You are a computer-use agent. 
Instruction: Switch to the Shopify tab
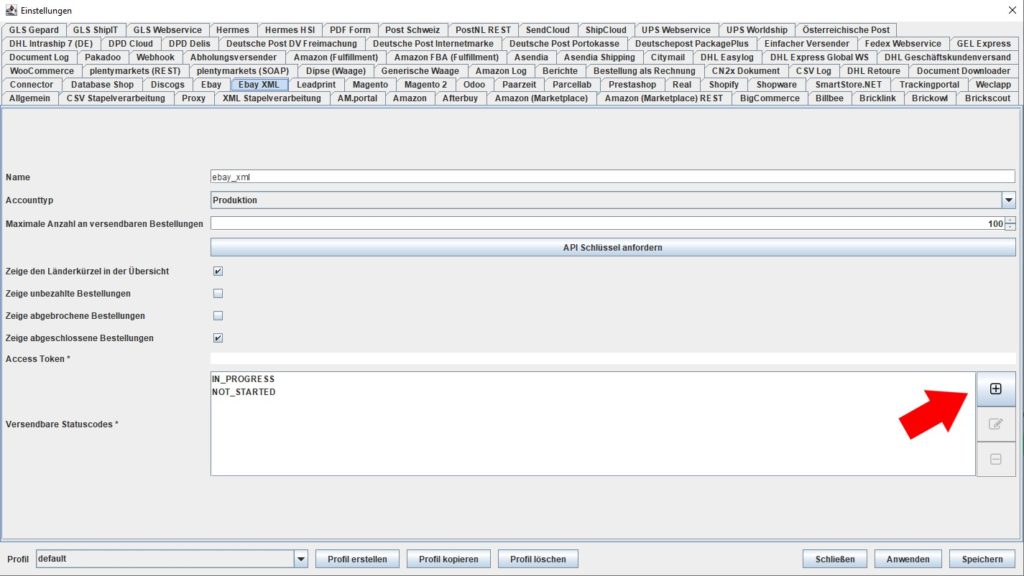(724, 84)
